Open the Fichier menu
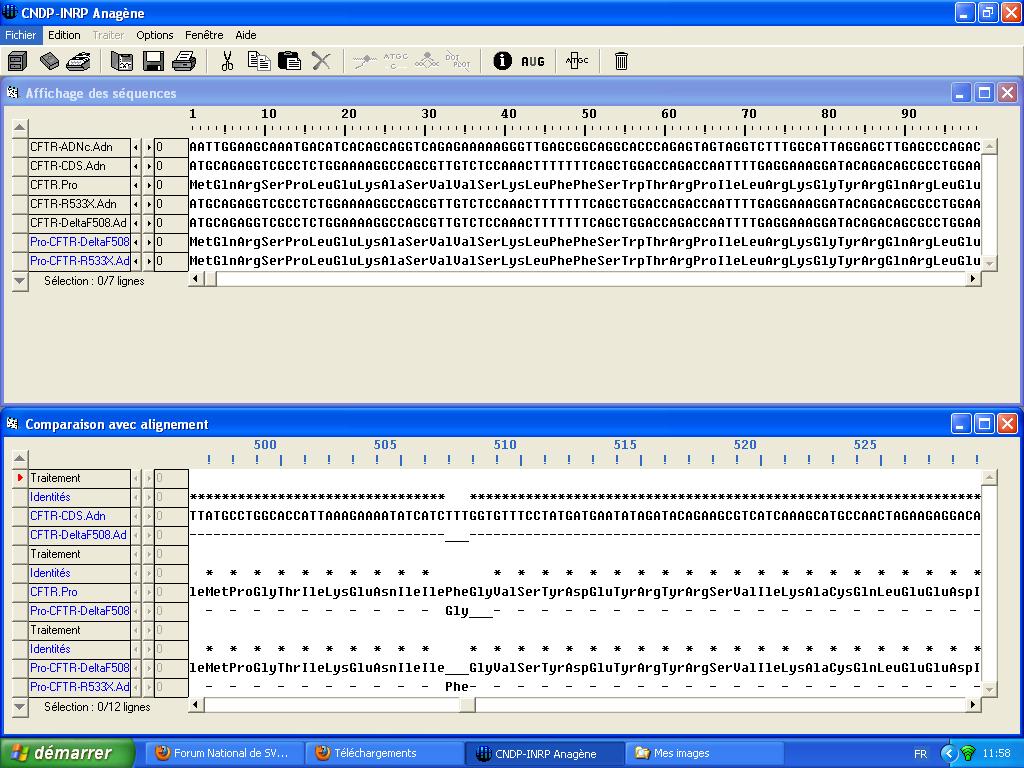Image resolution: width=1024 pixels, height=768 pixels. [x=20, y=35]
